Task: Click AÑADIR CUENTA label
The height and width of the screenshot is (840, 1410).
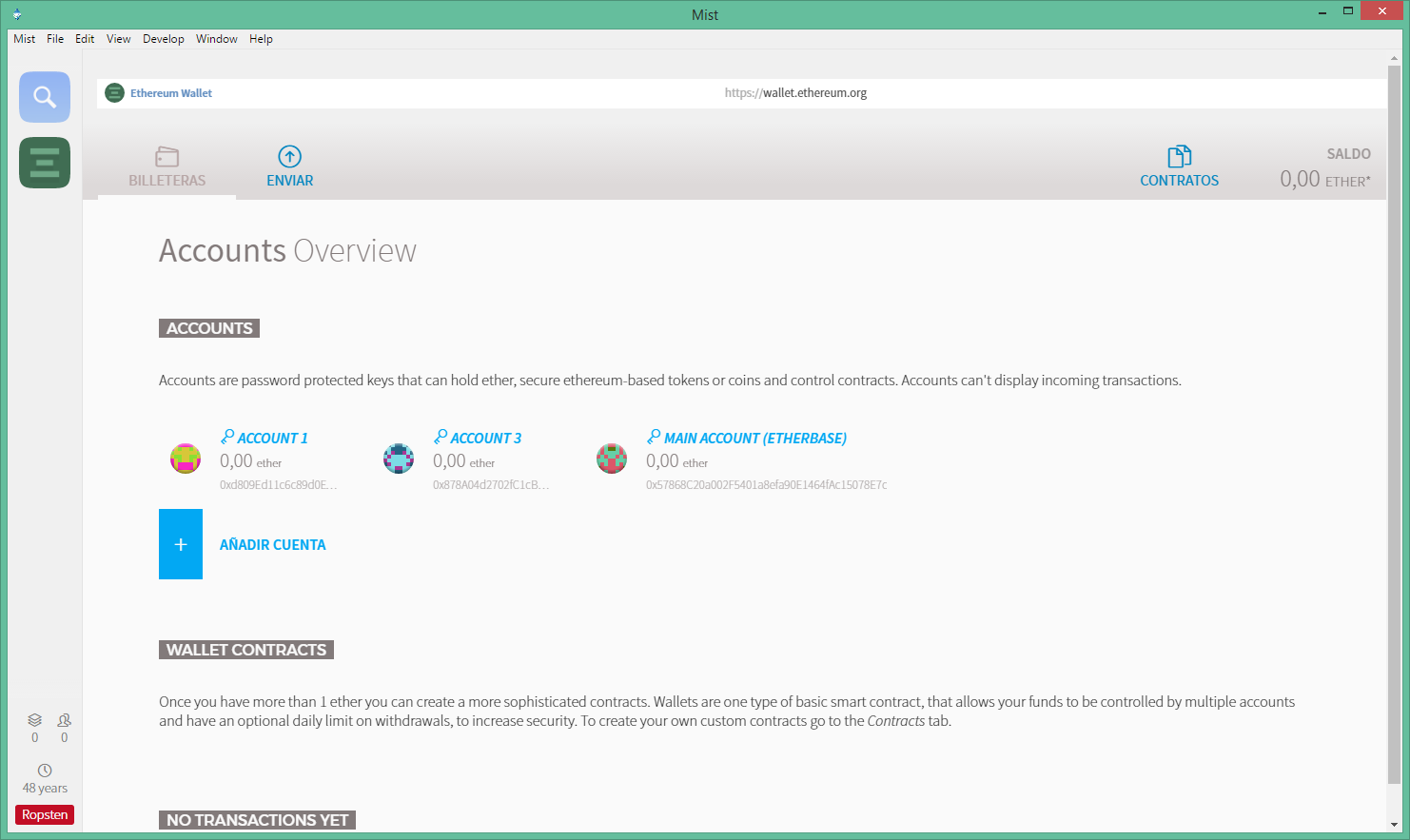Action: pos(273,545)
